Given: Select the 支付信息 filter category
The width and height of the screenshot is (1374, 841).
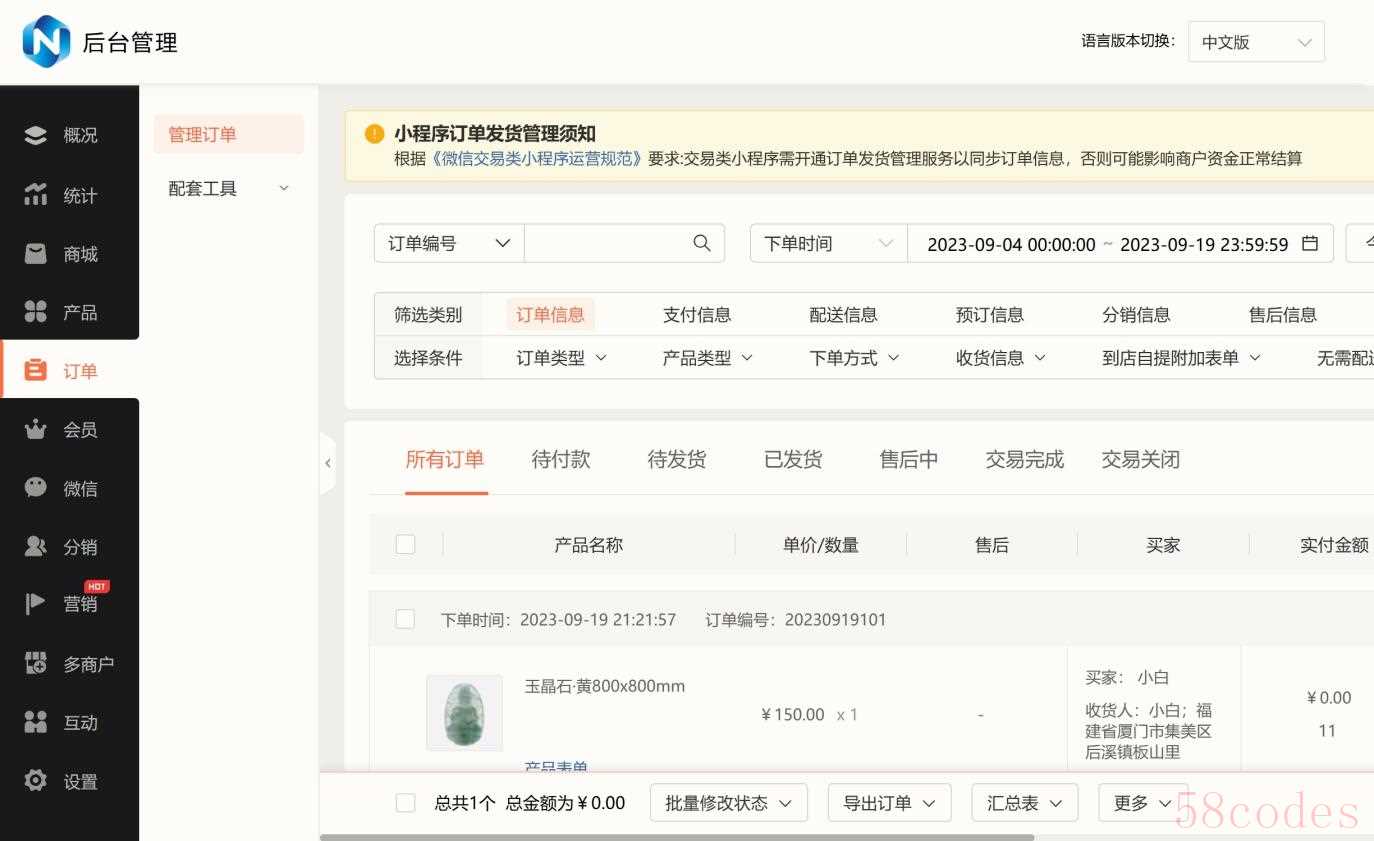Looking at the screenshot, I should click(696, 315).
